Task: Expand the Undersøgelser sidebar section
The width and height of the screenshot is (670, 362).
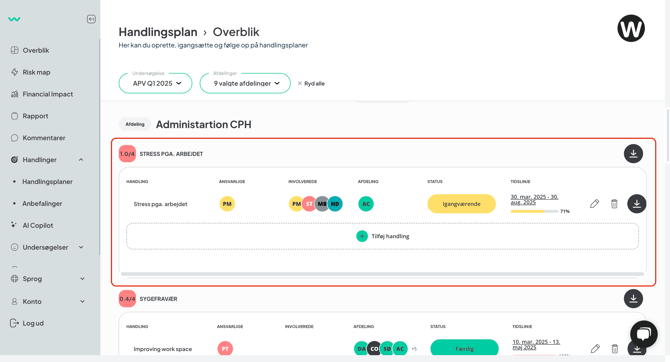Action: [x=48, y=247]
